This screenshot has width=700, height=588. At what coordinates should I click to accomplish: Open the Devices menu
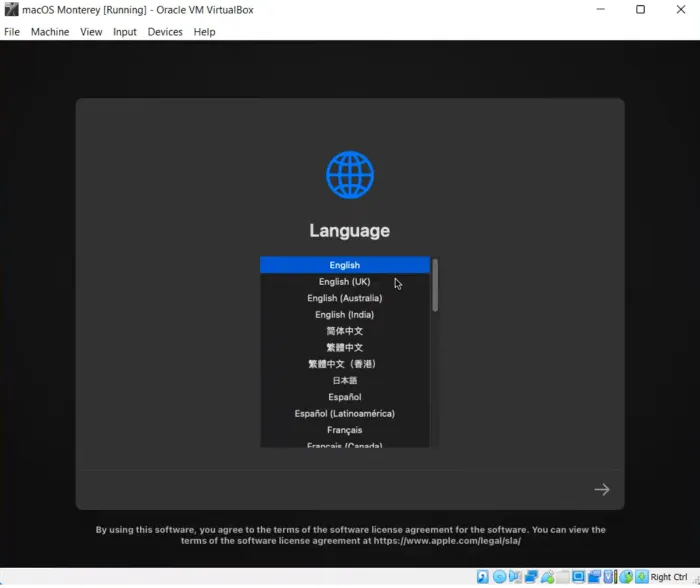(x=165, y=32)
